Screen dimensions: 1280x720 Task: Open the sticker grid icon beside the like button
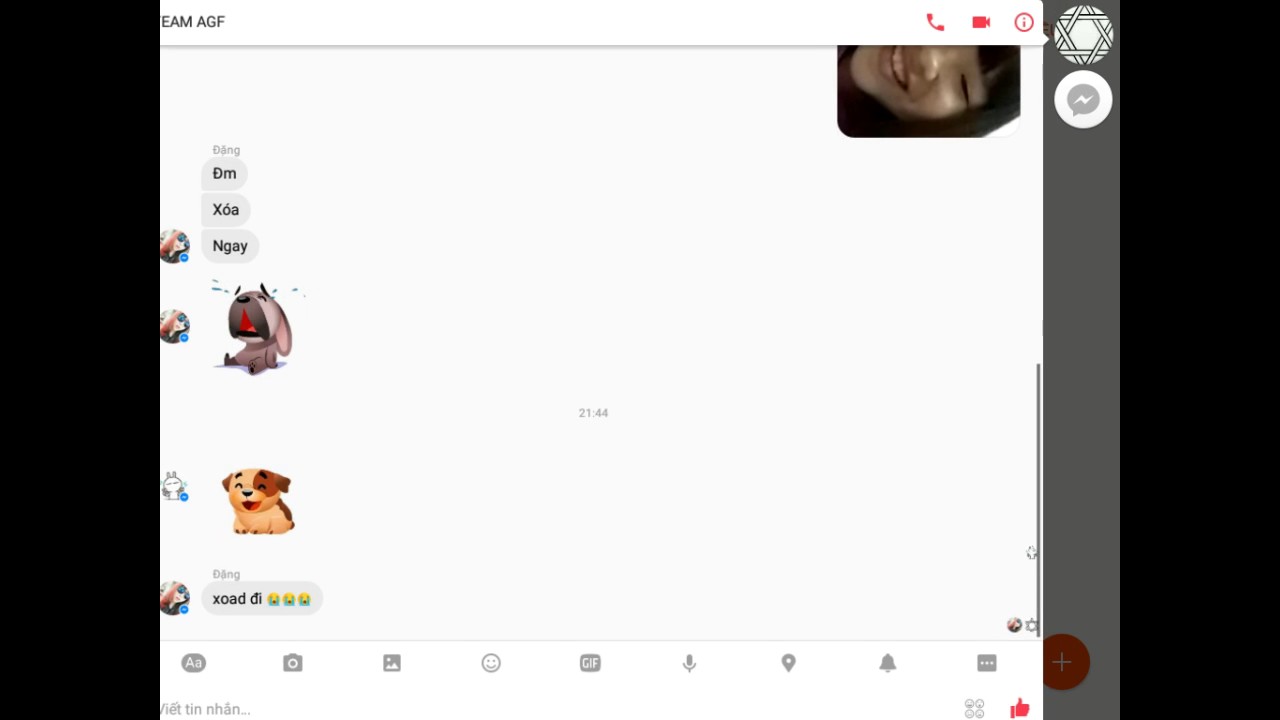(x=974, y=709)
